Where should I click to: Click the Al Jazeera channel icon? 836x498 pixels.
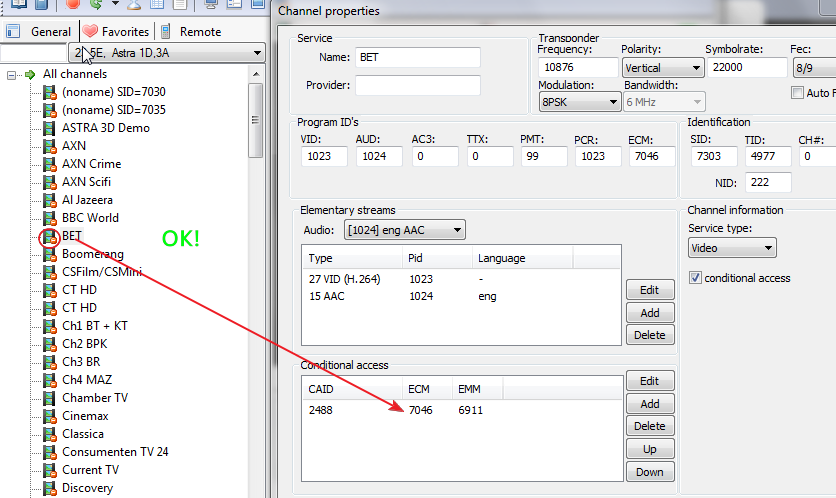pos(50,200)
